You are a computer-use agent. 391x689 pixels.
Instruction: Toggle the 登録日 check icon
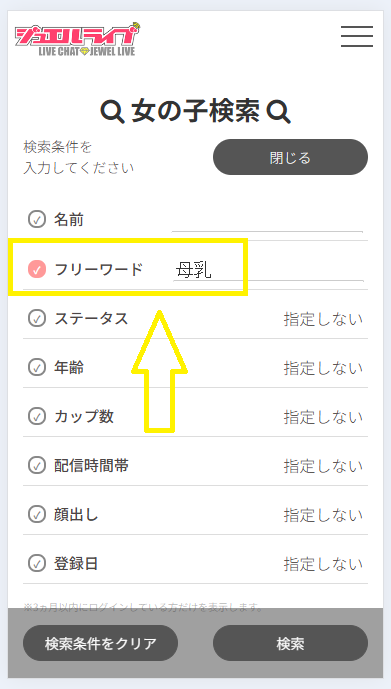pyautogui.click(x=37, y=563)
